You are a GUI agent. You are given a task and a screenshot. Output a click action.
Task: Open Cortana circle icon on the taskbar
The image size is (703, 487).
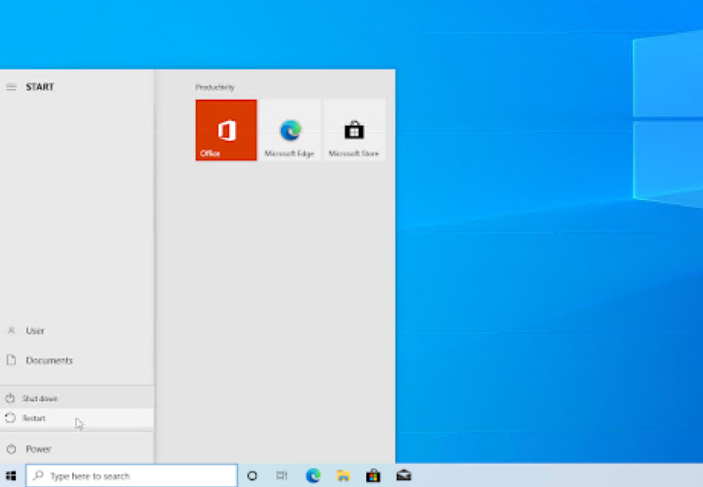tap(252, 476)
